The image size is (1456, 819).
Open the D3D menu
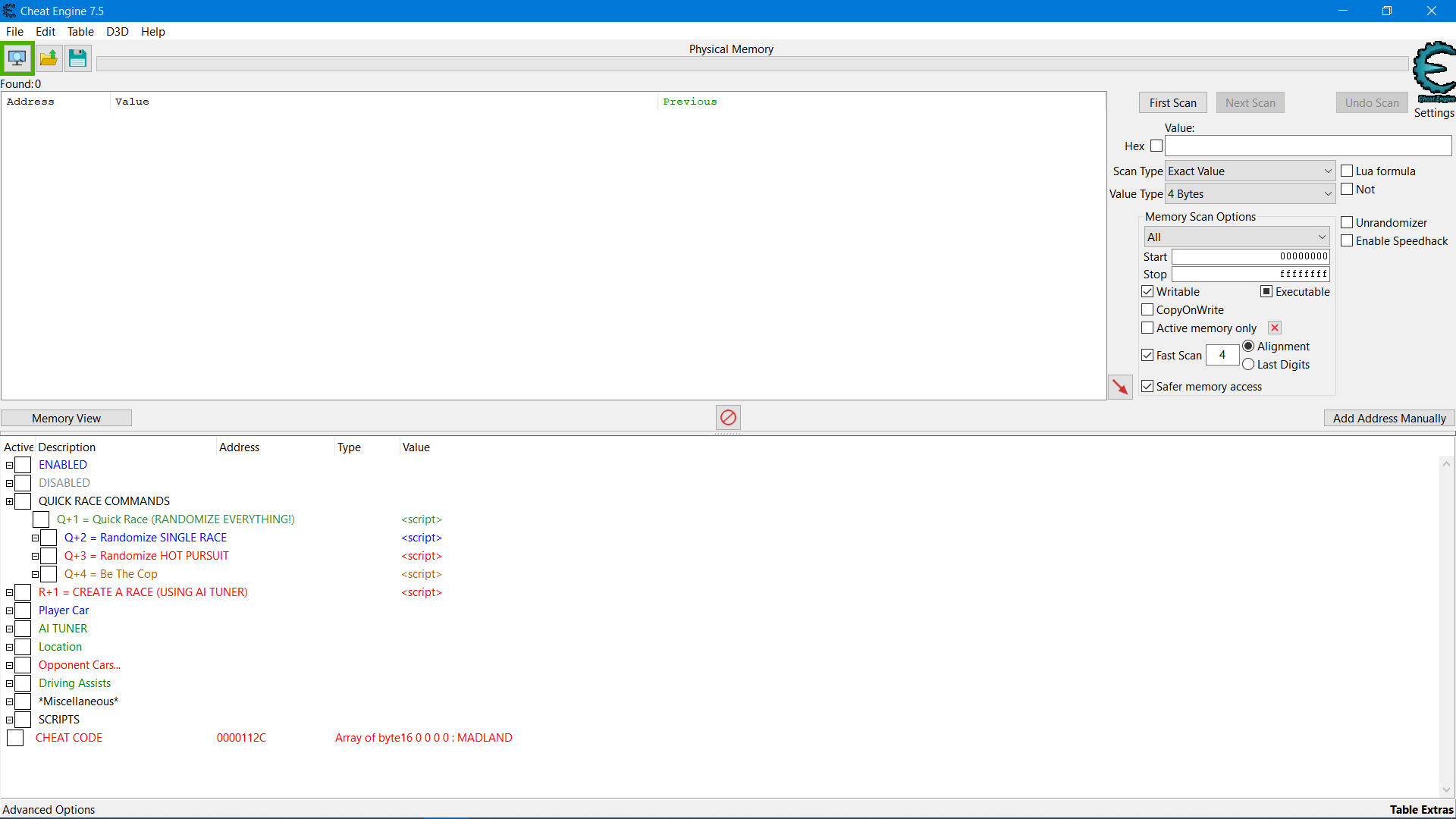point(117,32)
